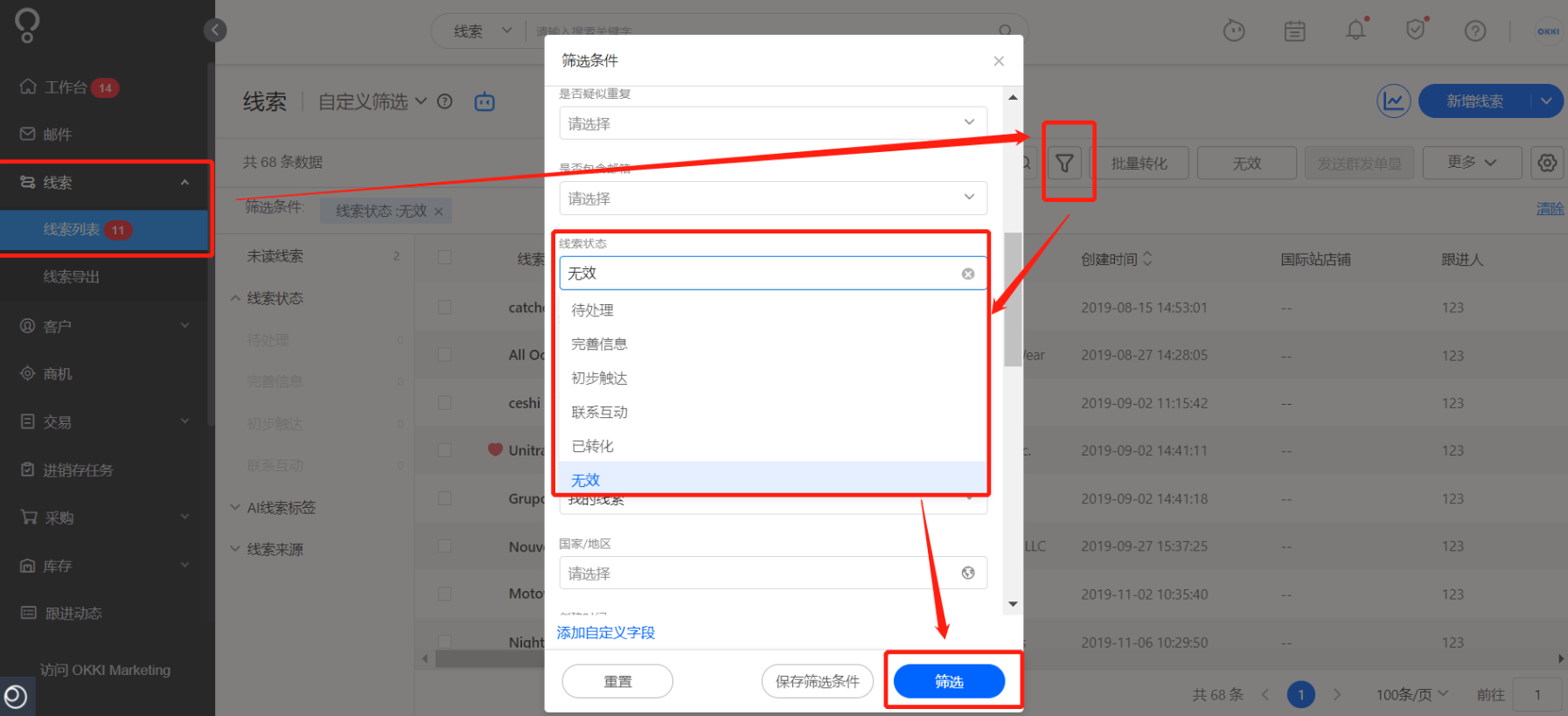Open the calendar icon in top bar
Screen dimensions: 1568x716
1294,31
